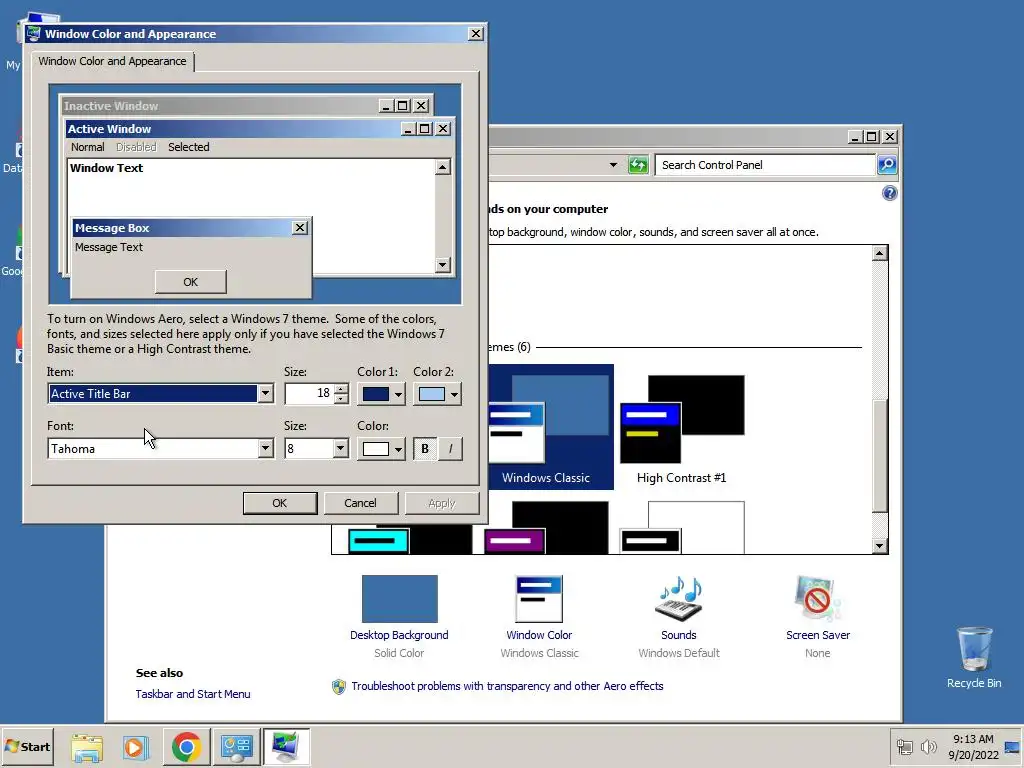Open the Color 1 dropdown arrow
Viewport: 1024px width, 768px height.
tap(398, 394)
